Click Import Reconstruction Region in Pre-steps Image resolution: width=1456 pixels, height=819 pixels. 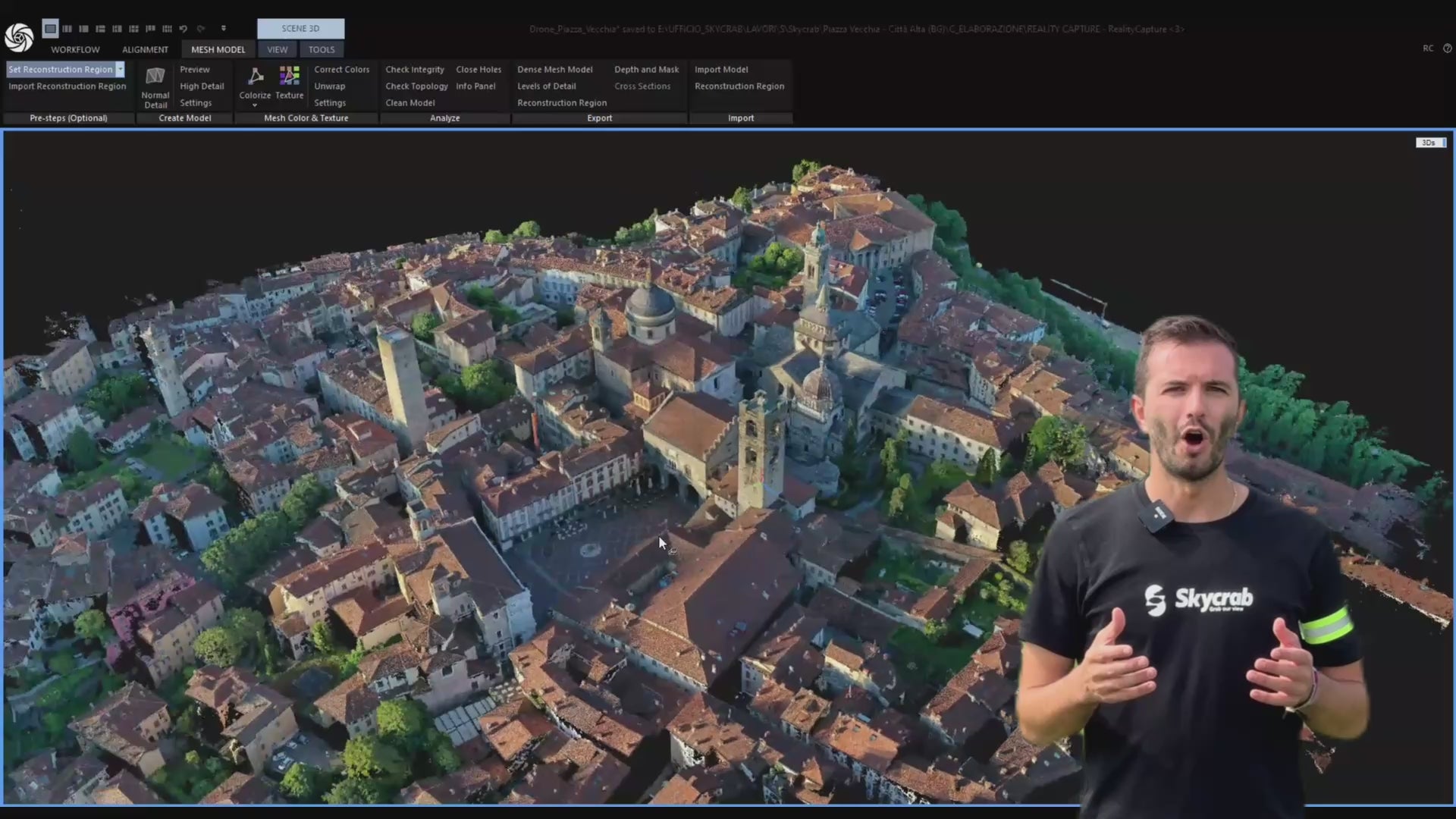pos(67,86)
